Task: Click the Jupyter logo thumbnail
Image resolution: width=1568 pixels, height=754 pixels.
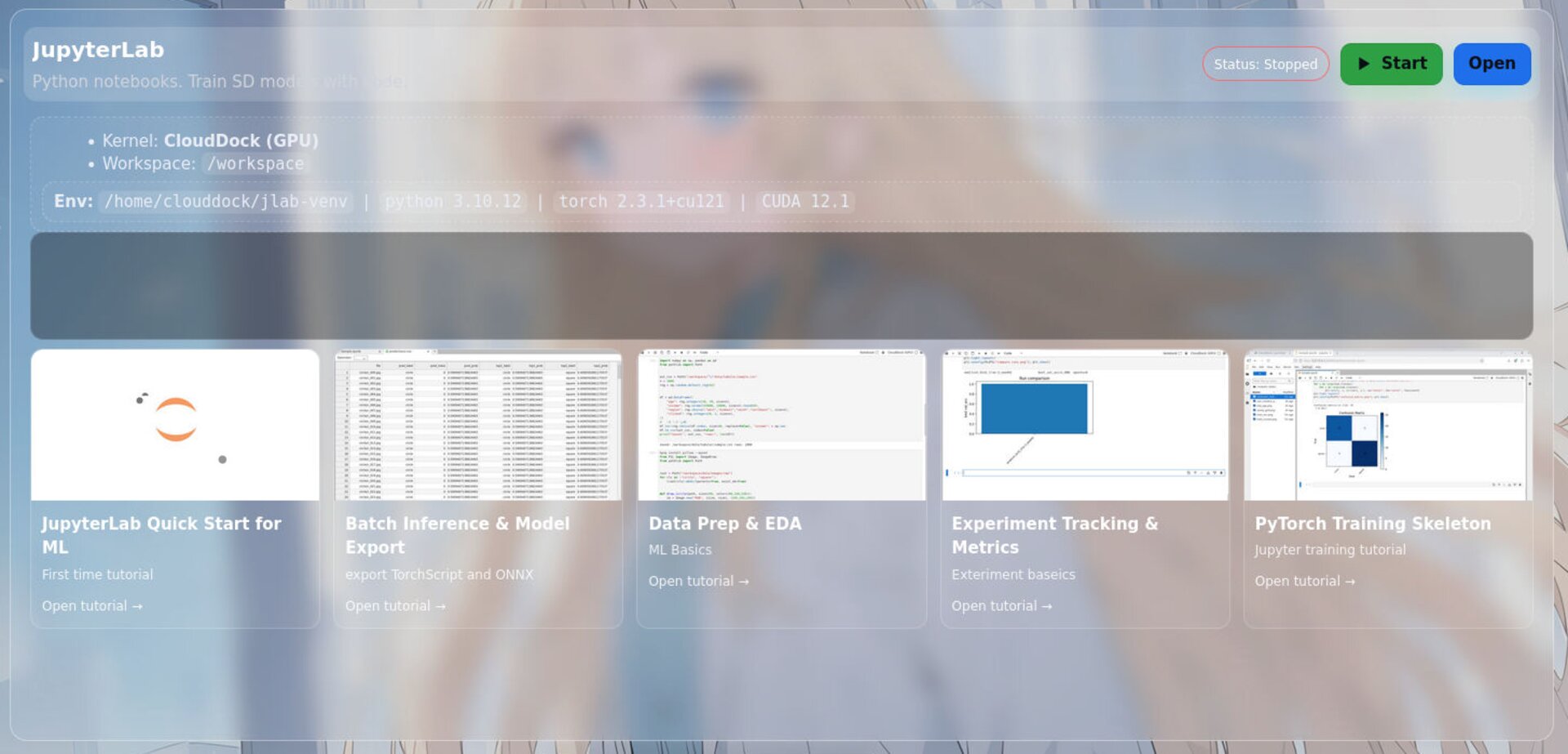Action: (x=175, y=425)
